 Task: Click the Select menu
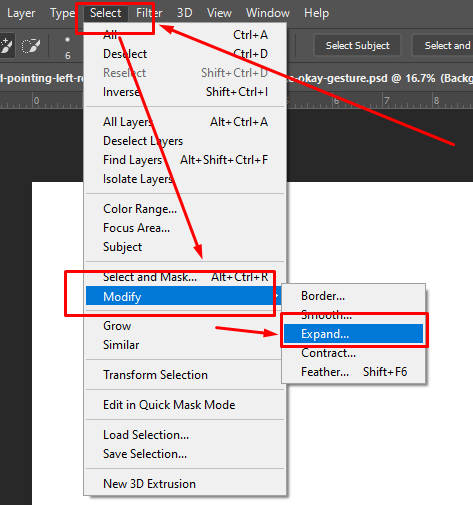click(105, 13)
